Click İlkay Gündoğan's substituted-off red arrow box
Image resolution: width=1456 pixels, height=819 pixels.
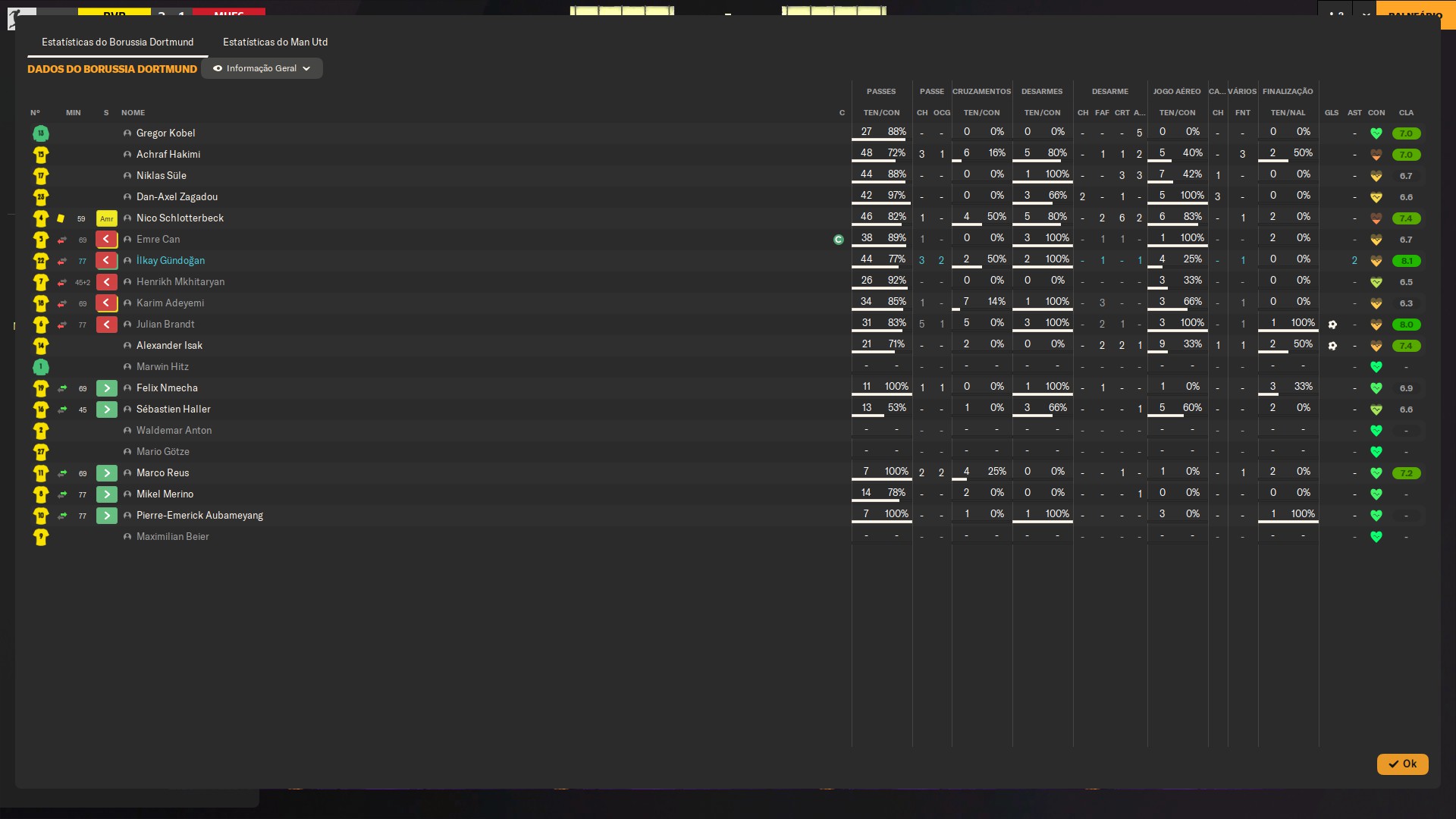coord(107,261)
